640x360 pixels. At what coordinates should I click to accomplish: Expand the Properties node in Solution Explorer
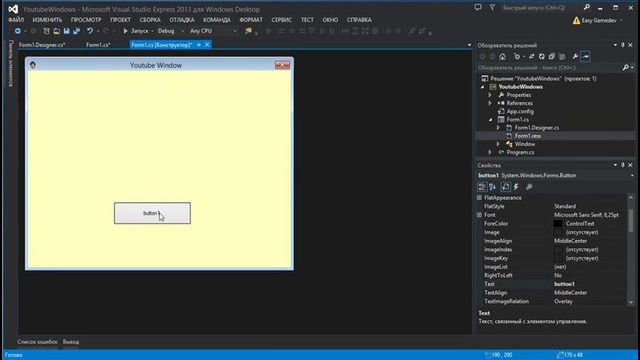(490, 95)
